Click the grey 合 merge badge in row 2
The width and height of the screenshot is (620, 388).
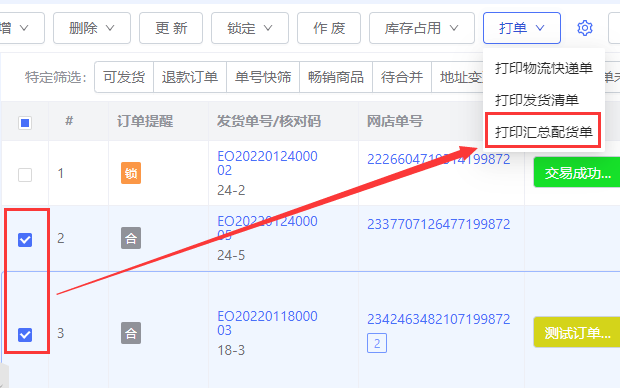[131, 238]
